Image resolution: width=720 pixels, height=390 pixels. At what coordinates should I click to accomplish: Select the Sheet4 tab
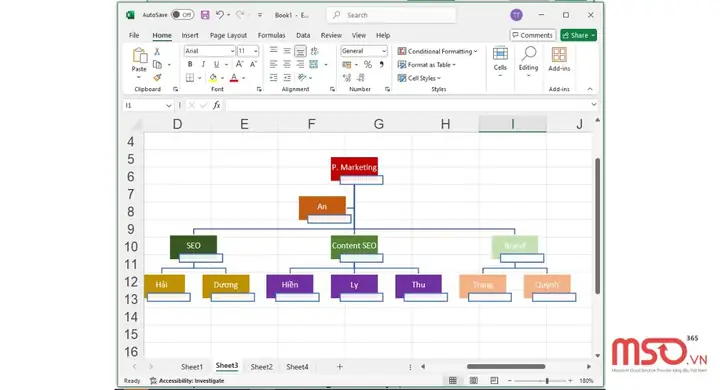pos(298,367)
